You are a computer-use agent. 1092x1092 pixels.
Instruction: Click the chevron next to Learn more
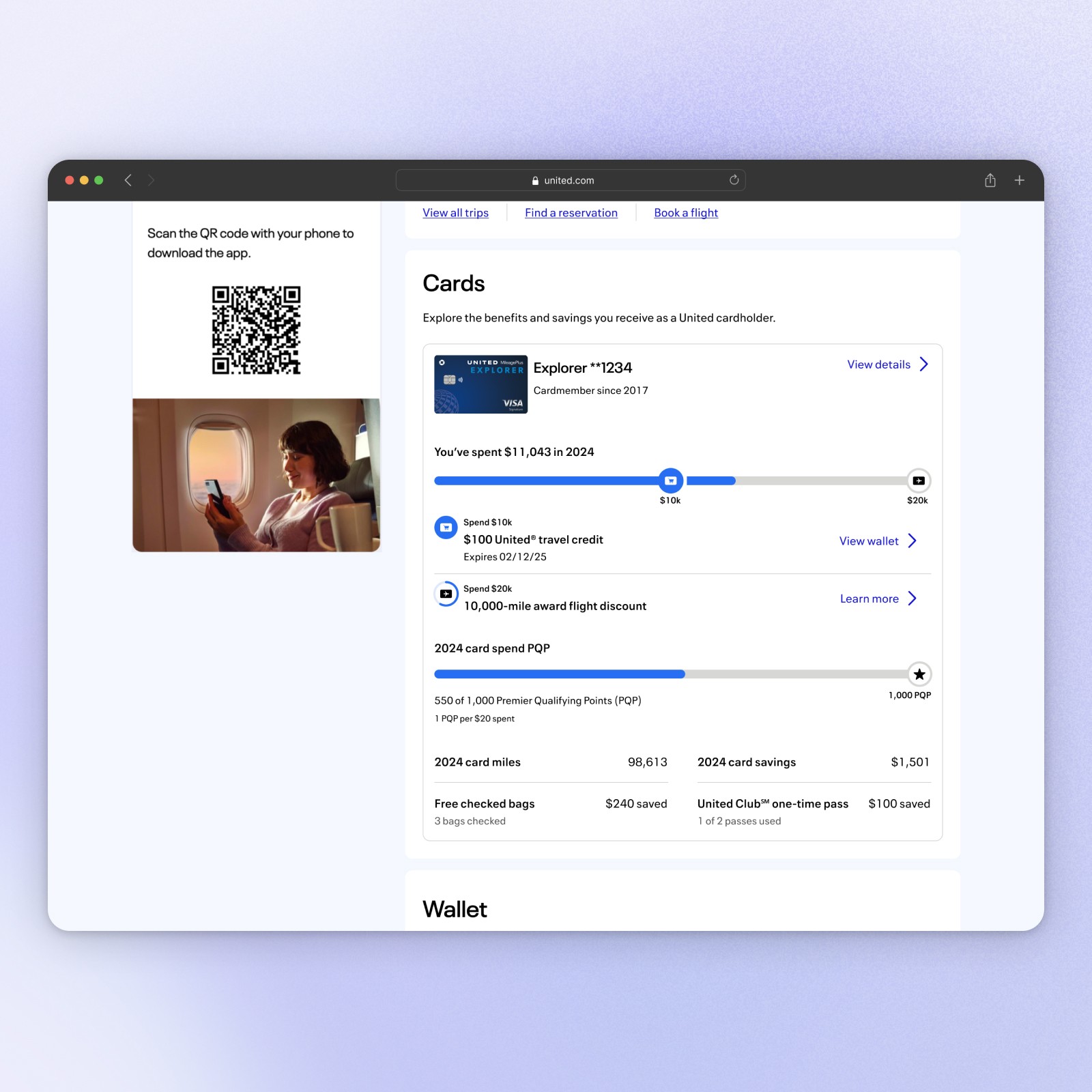tap(912, 599)
